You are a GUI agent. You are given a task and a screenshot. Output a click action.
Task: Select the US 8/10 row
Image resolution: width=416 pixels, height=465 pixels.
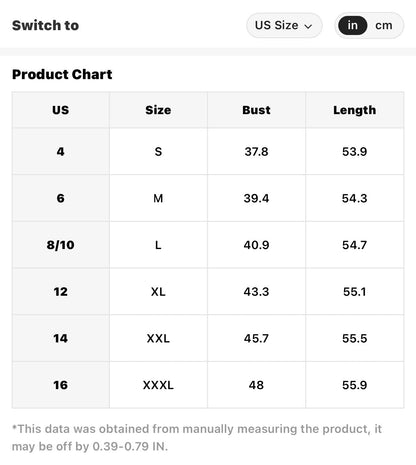coord(208,245)
